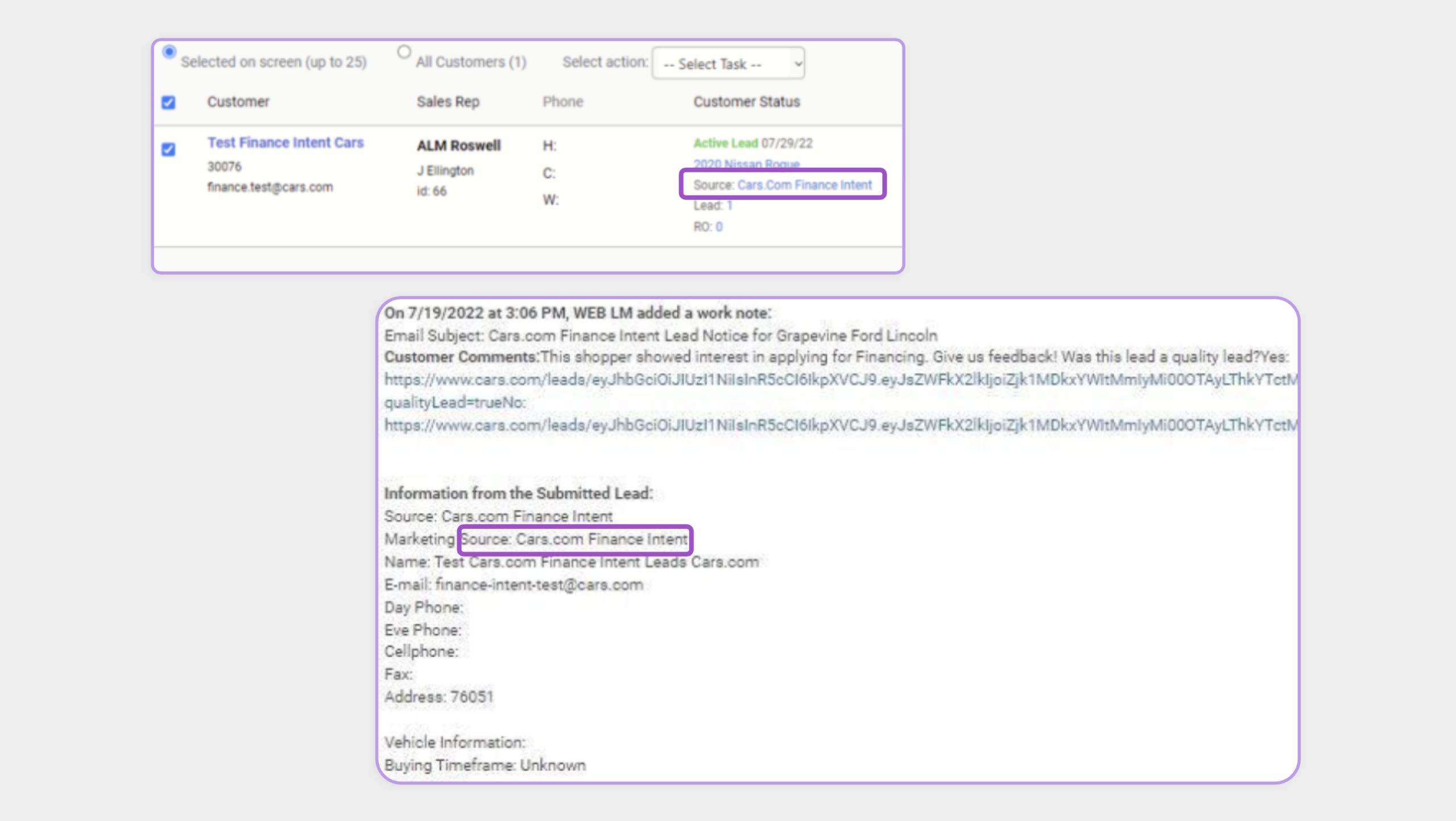Click the 'E-mail: finance-intent-test@cars.com' line
Screen dimensions: 1456x821
point(514,584)
